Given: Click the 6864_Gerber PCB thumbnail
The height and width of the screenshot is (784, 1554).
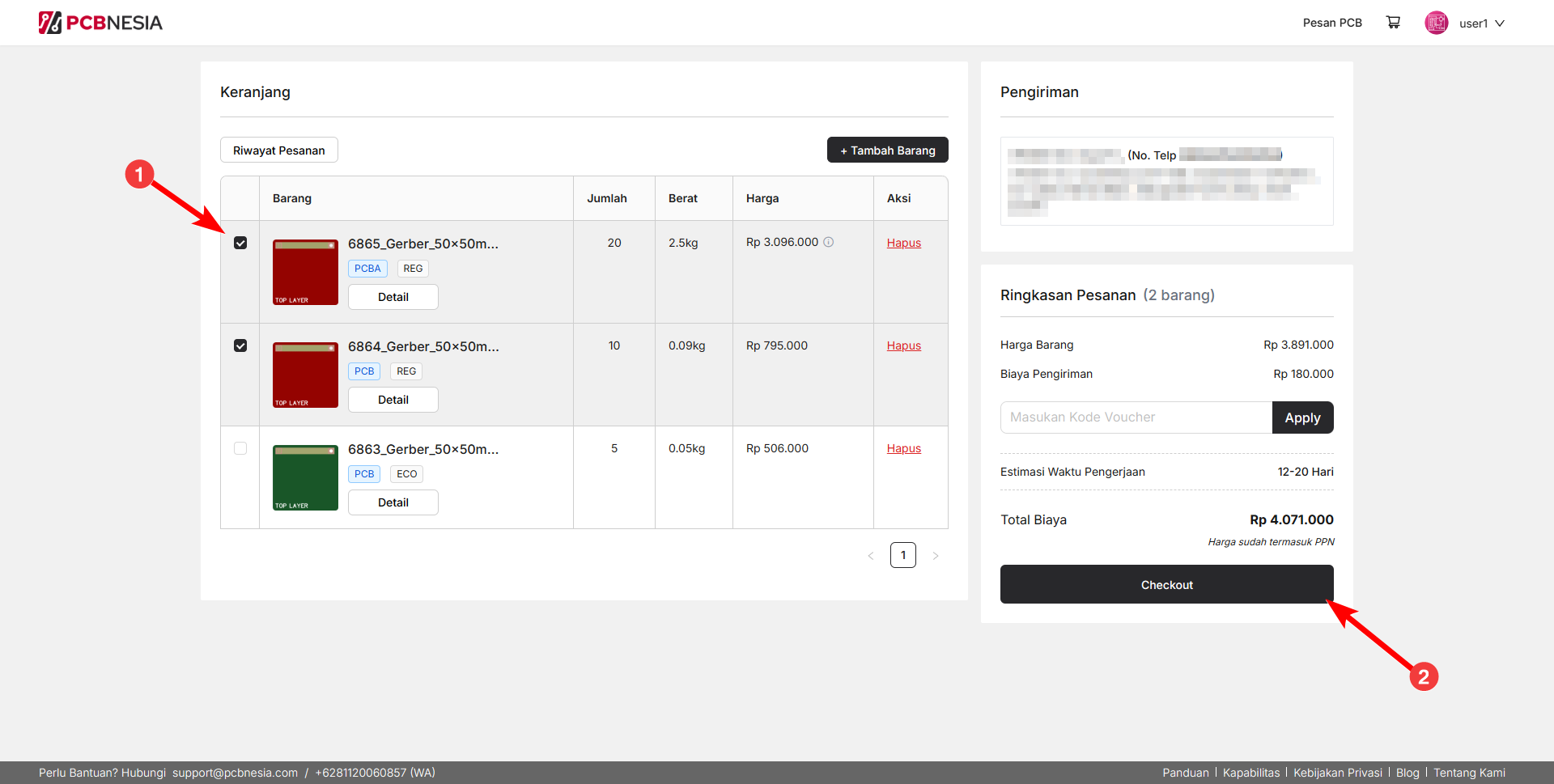Looking at the screenshot, I should 305,375.
